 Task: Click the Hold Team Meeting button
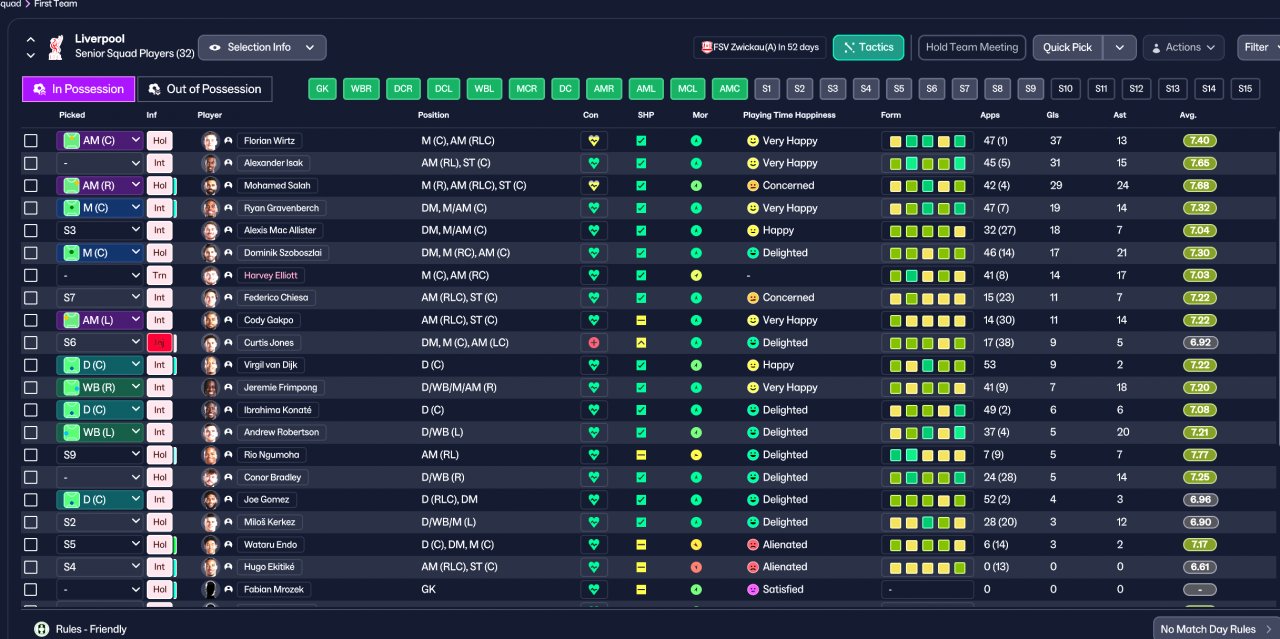(x=972, y=47)
